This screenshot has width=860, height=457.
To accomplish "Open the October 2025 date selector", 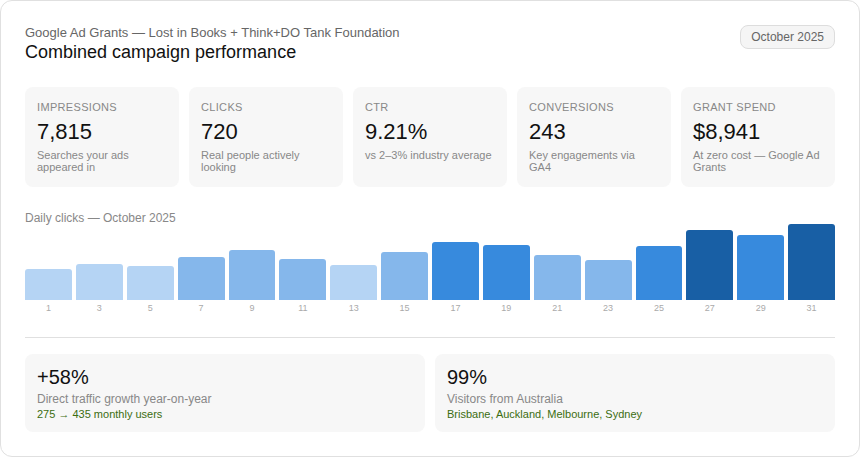I will pos(787,37).
